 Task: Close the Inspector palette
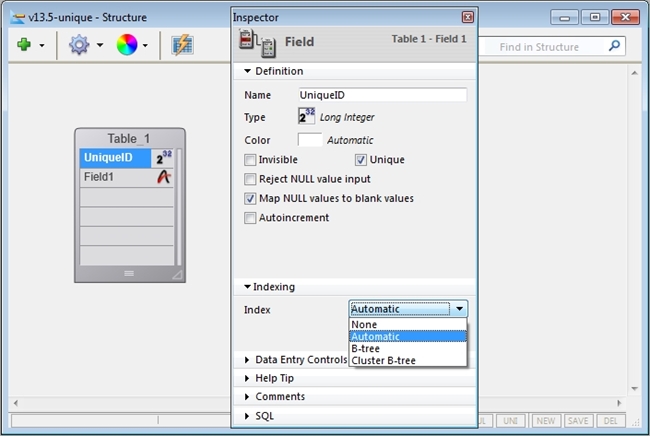(467, 17)
